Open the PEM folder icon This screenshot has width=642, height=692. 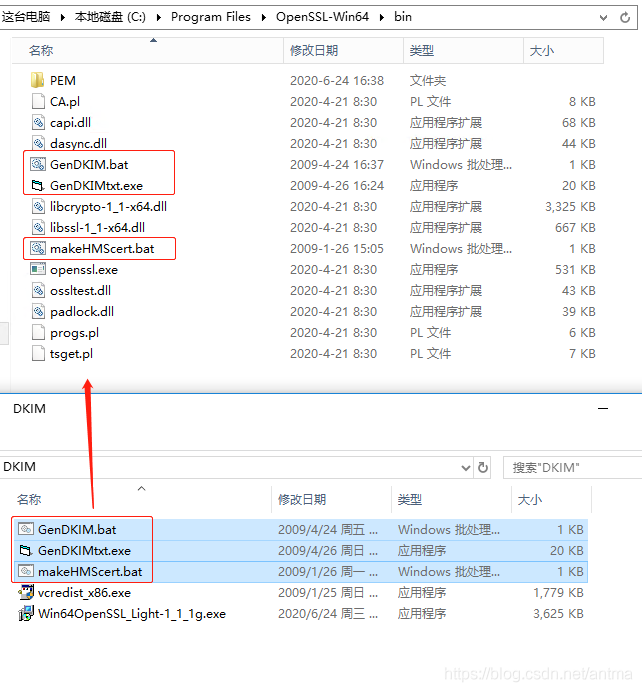click(x=38, y=80)
